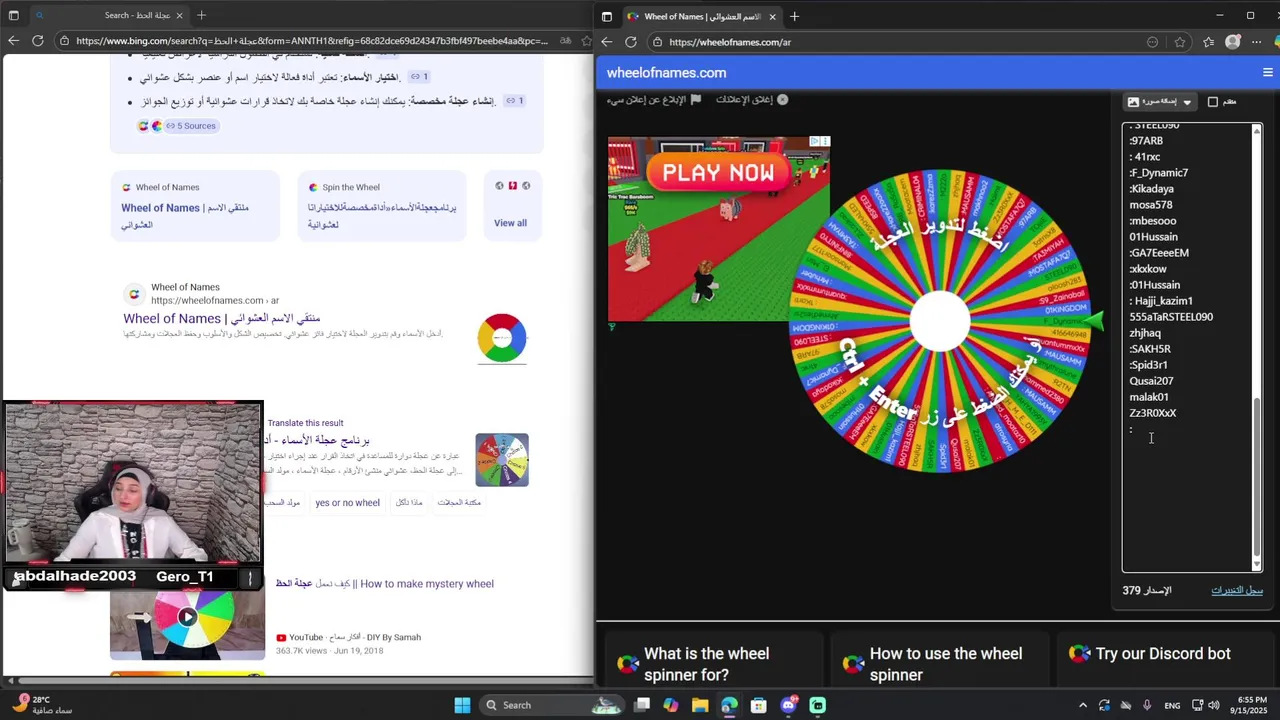Close ads using the X circle icon
This screenshot has height=720, width=1280.
(782, 100)
